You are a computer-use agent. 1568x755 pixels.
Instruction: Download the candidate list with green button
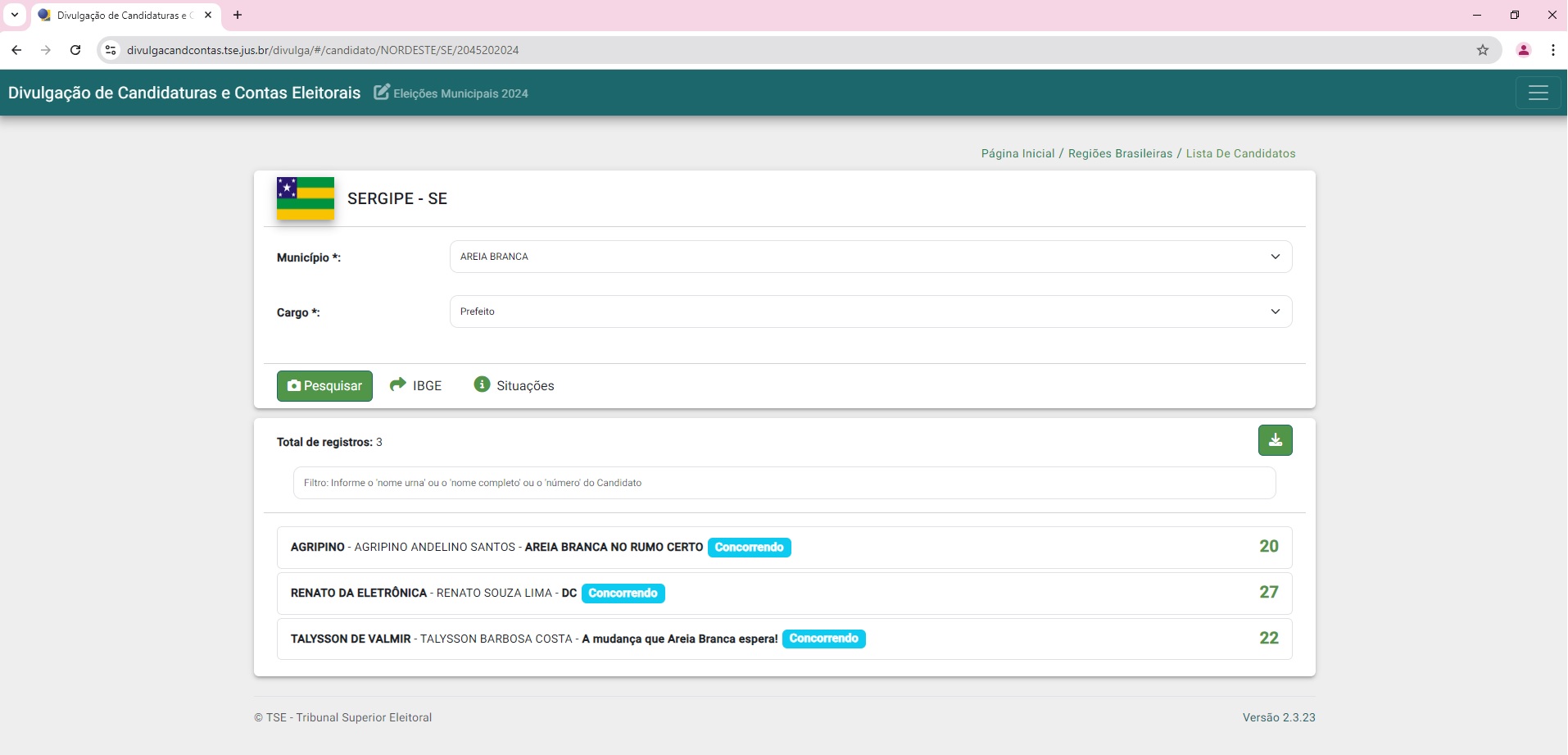click(x=1276, y=440)
